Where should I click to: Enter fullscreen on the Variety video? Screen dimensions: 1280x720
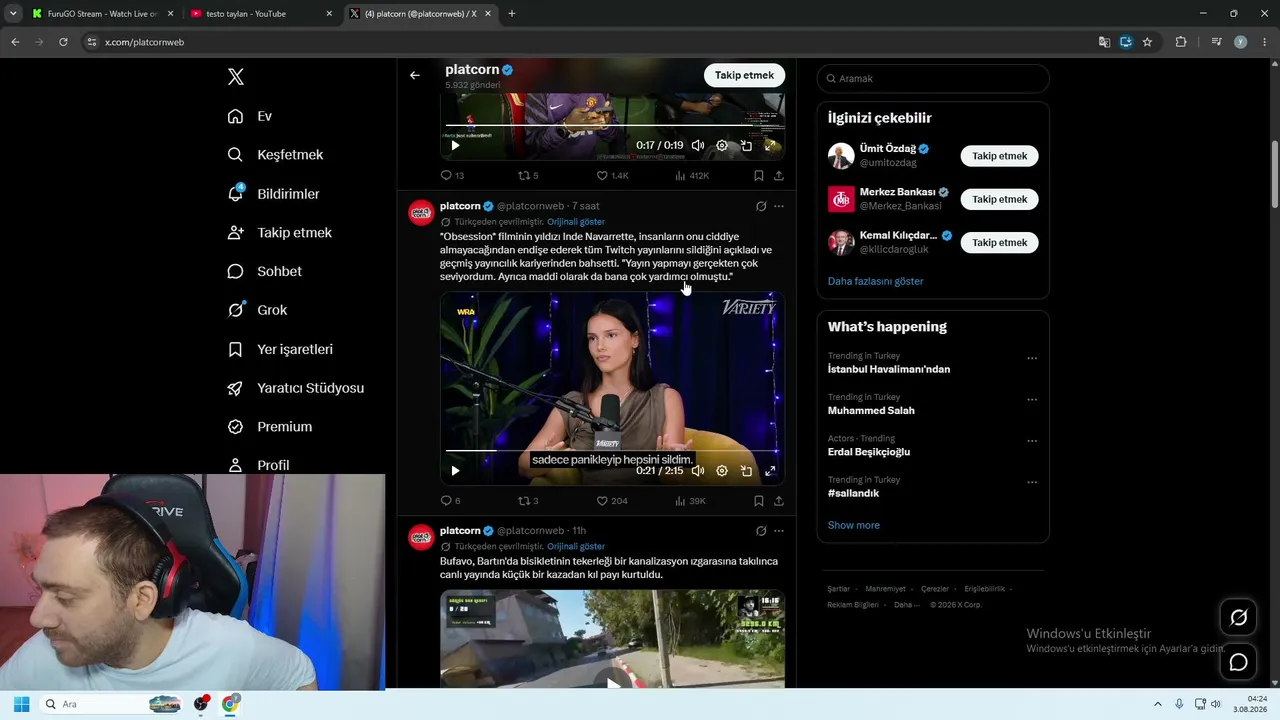point(770,471)
